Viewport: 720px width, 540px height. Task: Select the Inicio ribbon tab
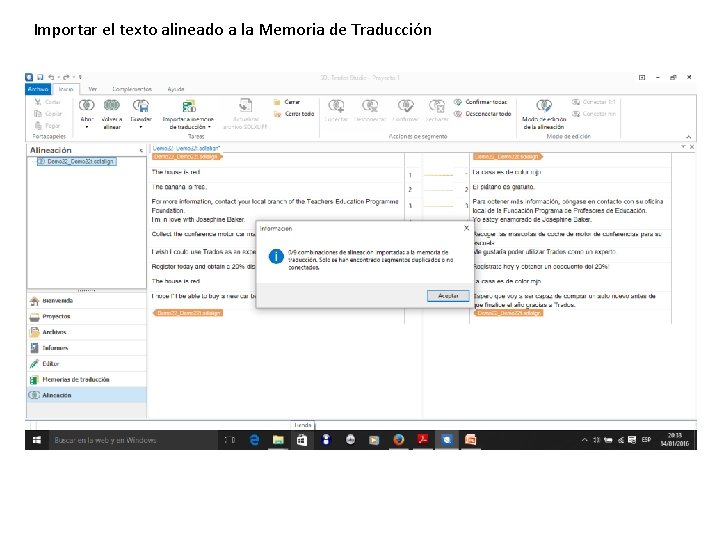66,90
